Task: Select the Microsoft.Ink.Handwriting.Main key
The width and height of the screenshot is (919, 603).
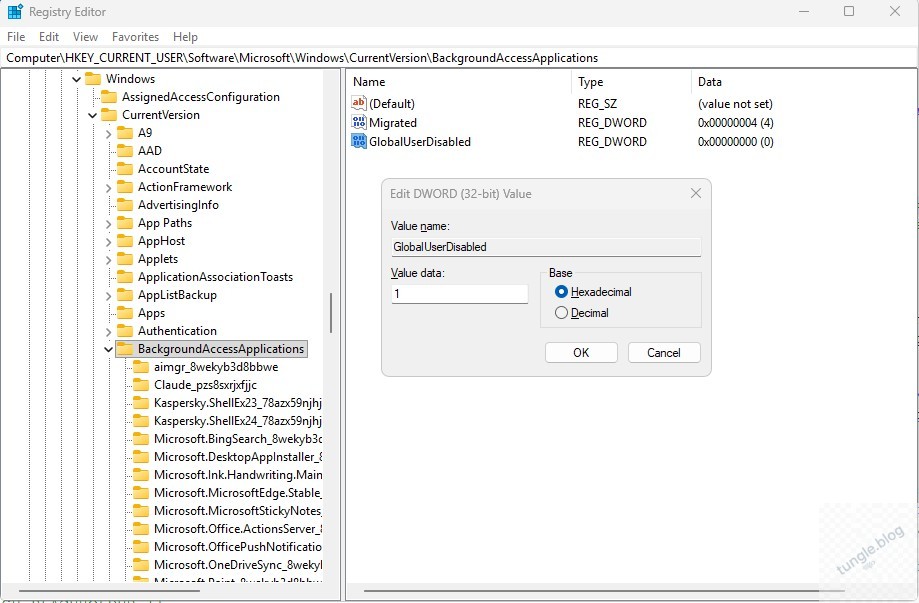Action: 237,475
